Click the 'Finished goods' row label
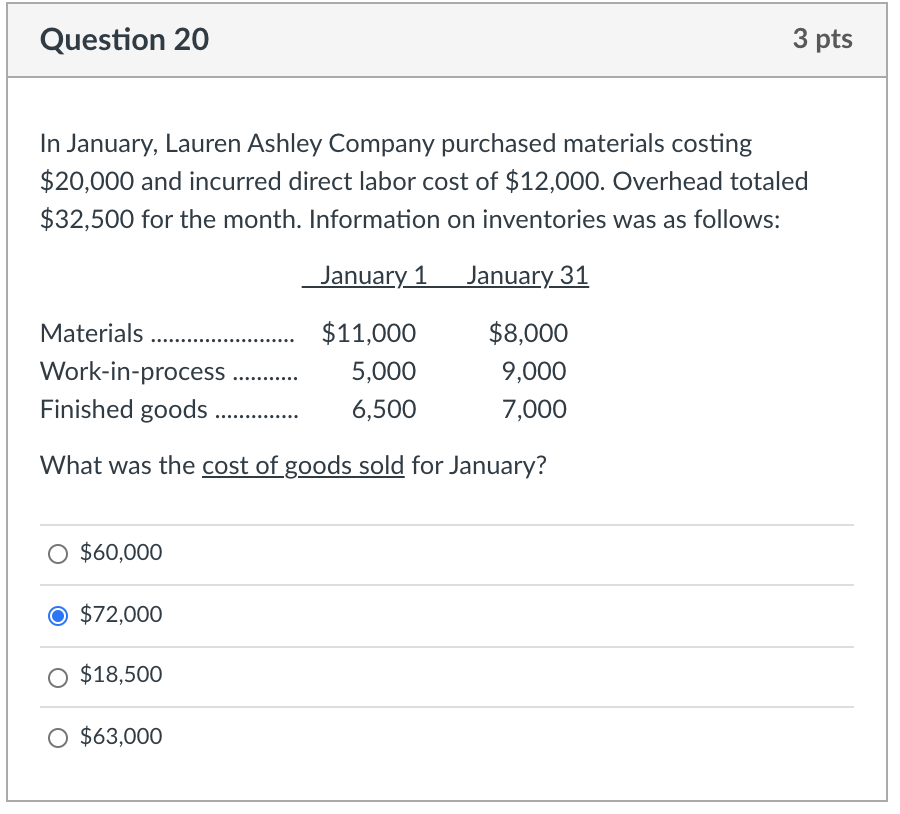This screenshot has height=814, width=900. click(124, 409)
